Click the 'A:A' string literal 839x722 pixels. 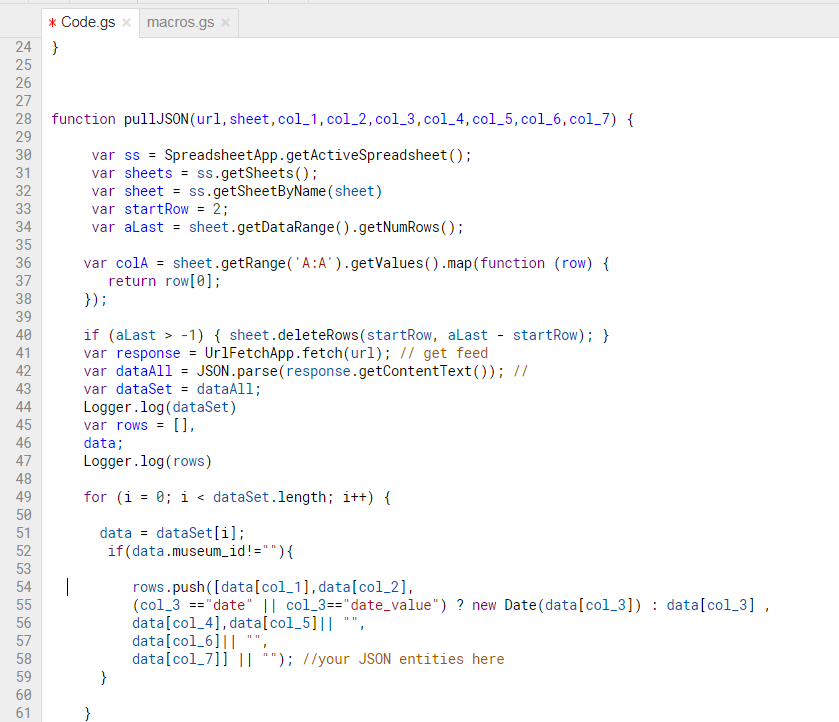click(x=314, y=263)
